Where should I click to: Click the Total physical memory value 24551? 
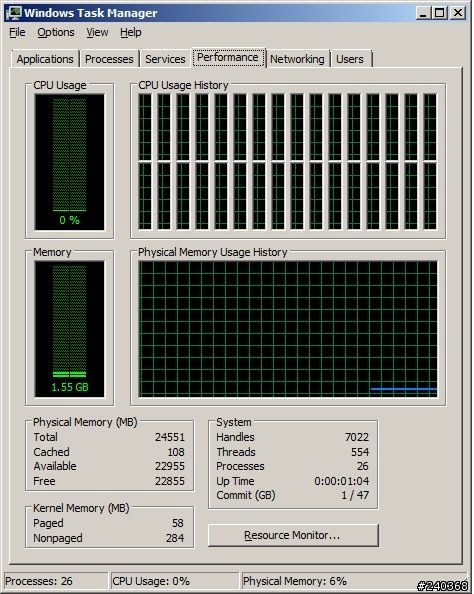170,437
